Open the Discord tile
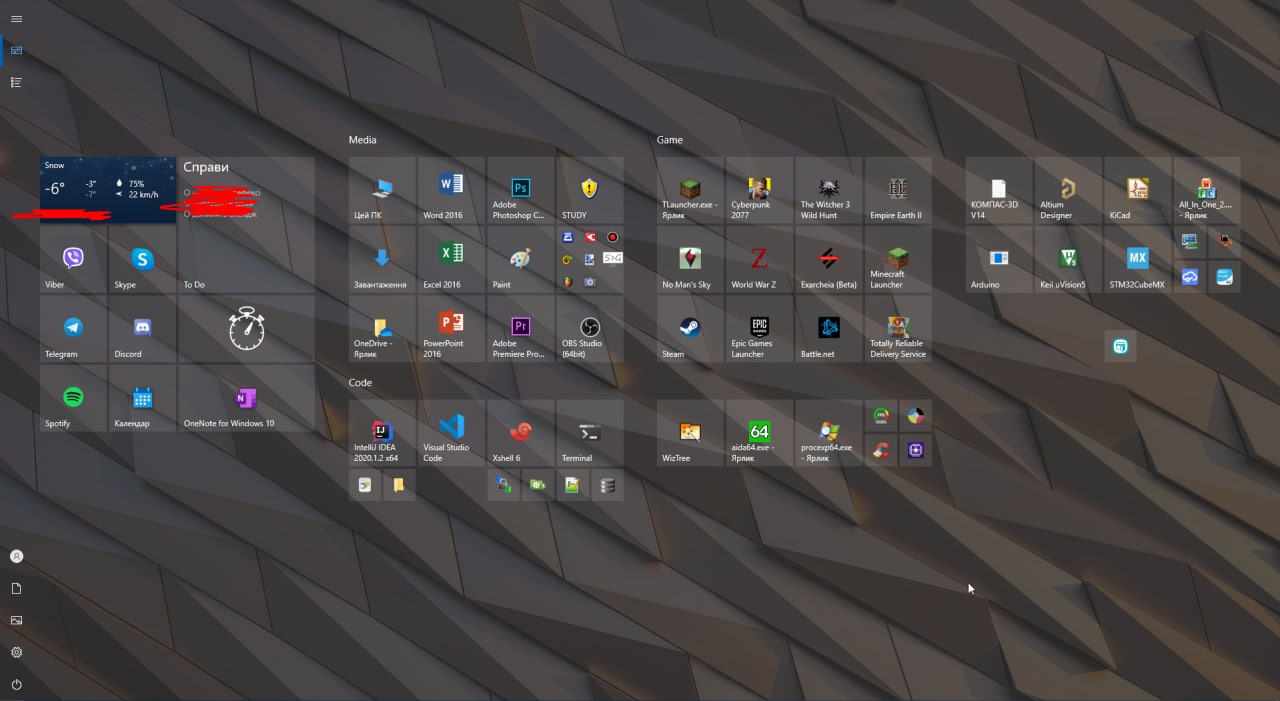The height and width of the screenshot is (701, 1280). [x=143, y=329]
